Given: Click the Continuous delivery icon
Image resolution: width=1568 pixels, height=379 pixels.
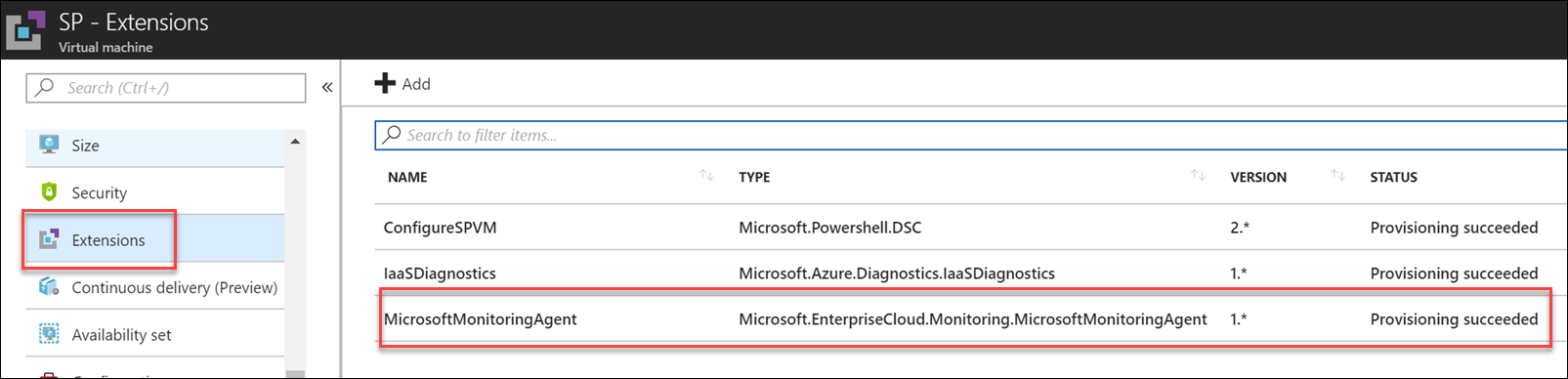Looking at the screenshot, I should coord(49,287).
